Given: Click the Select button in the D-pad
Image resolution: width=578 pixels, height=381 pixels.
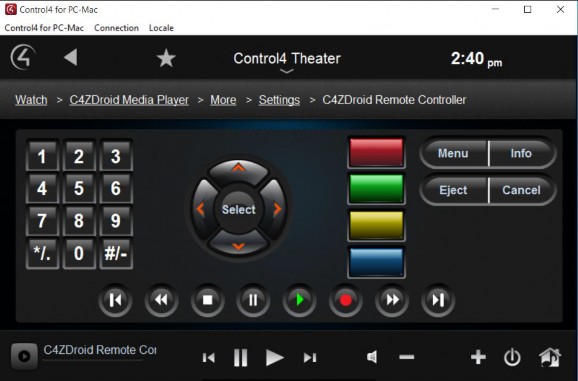Looking at the screenshot, I should [238, 210].
